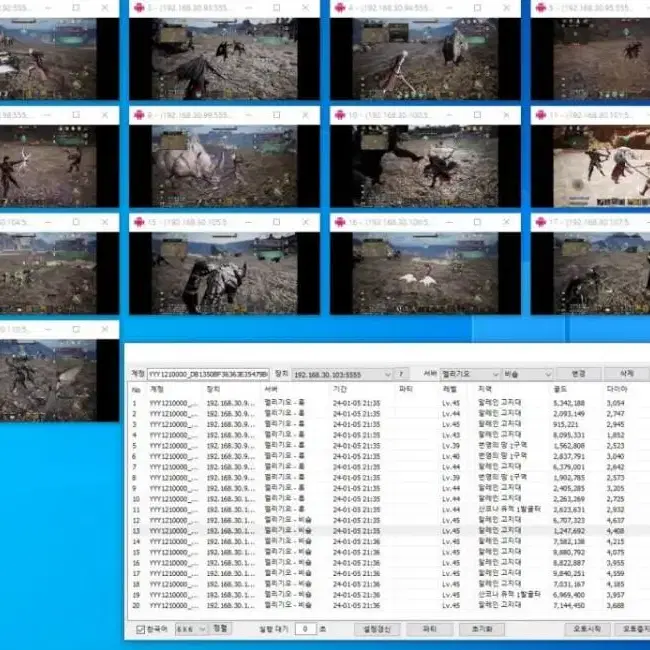Sort by the 지역 column header
650x650 pixels.
point(485,389)
